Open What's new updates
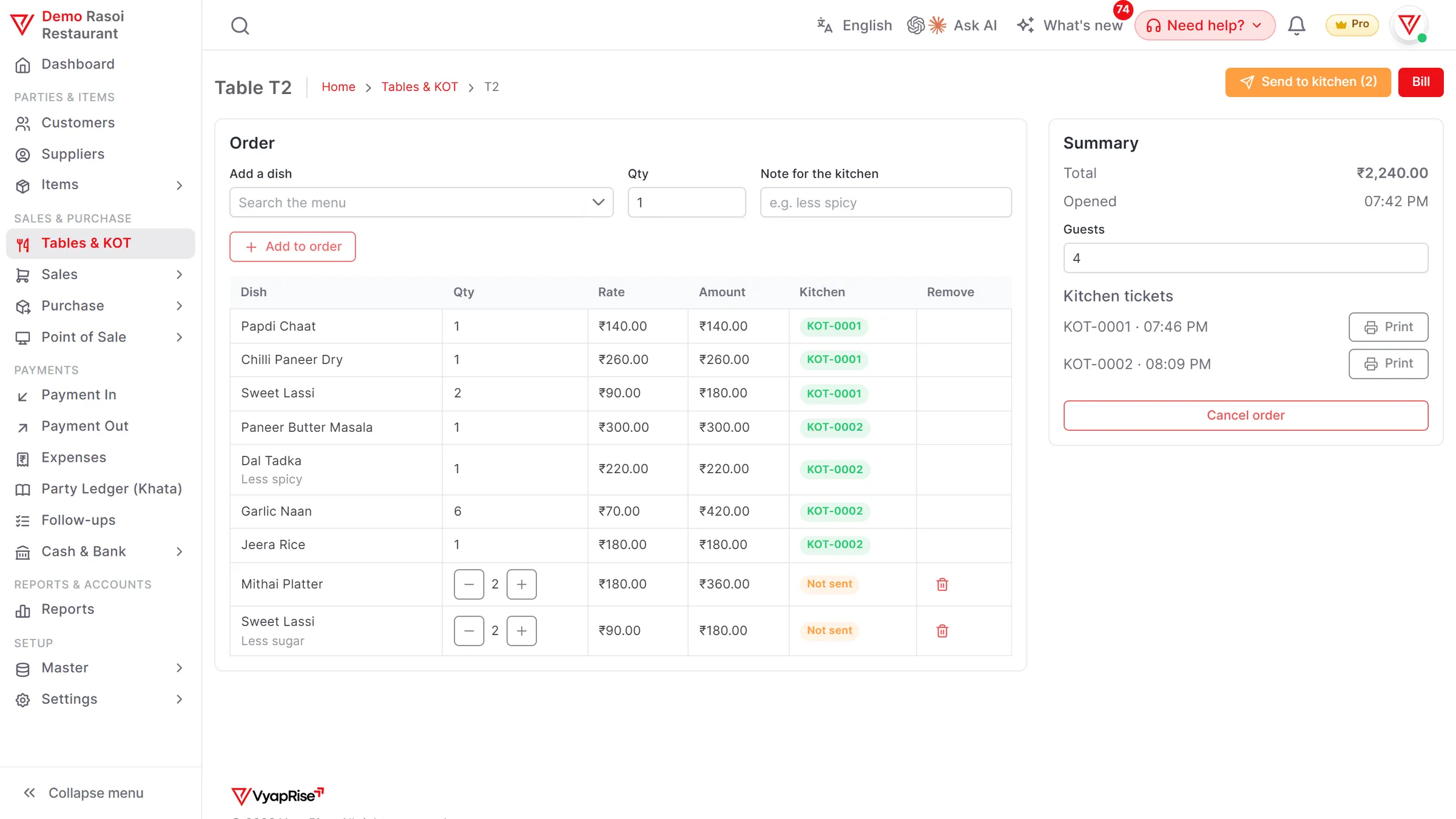This screenshot has width=1456, height=819. 1070,25
